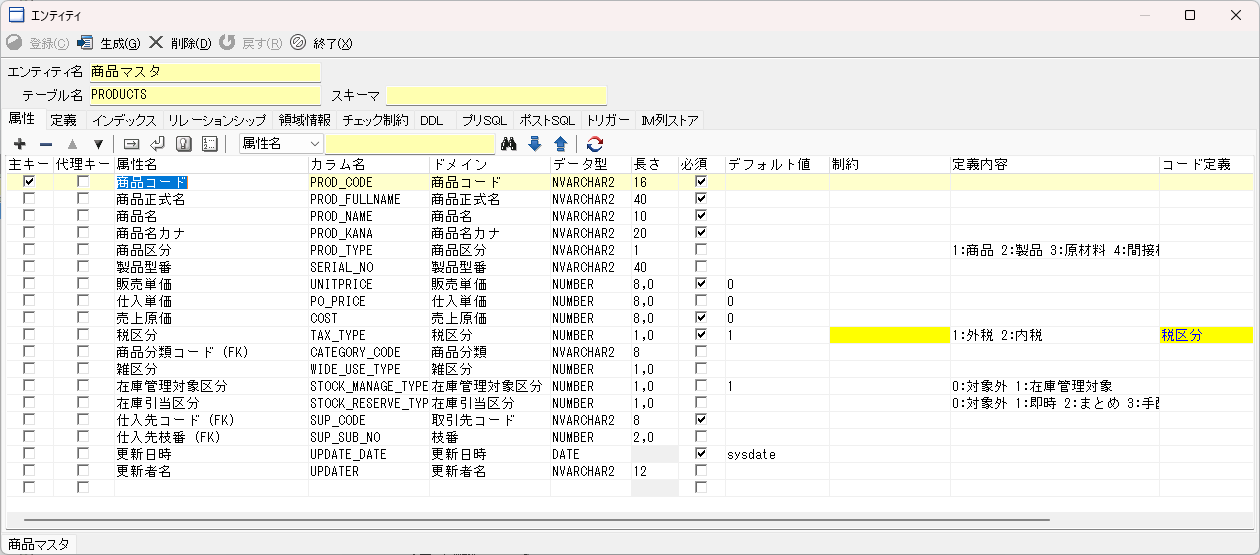Screen dimensions: 1260x555
Task: Toggle required checkbox for 商品名 row
Action: point(701,216)
